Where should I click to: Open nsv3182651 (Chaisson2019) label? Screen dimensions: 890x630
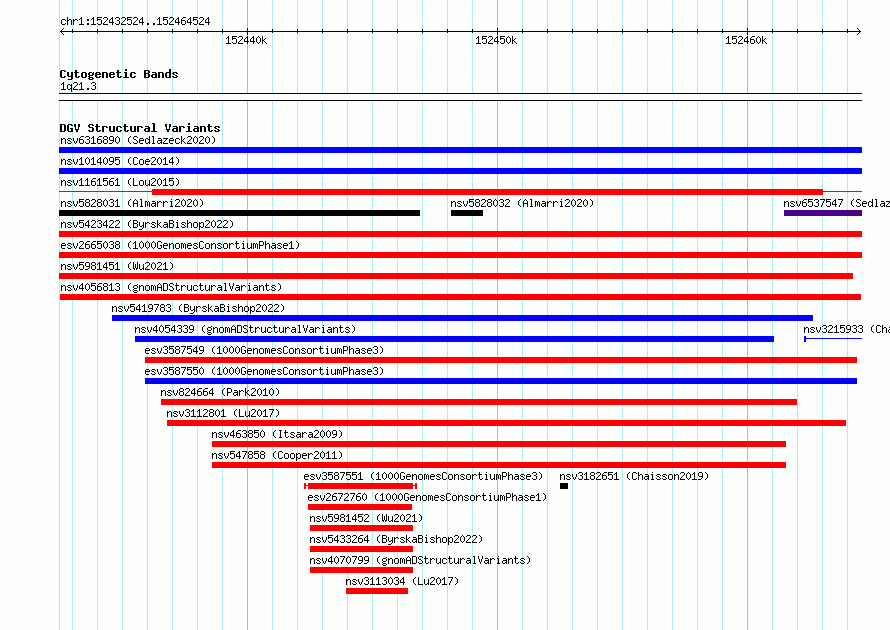click(x=634, y=476)
